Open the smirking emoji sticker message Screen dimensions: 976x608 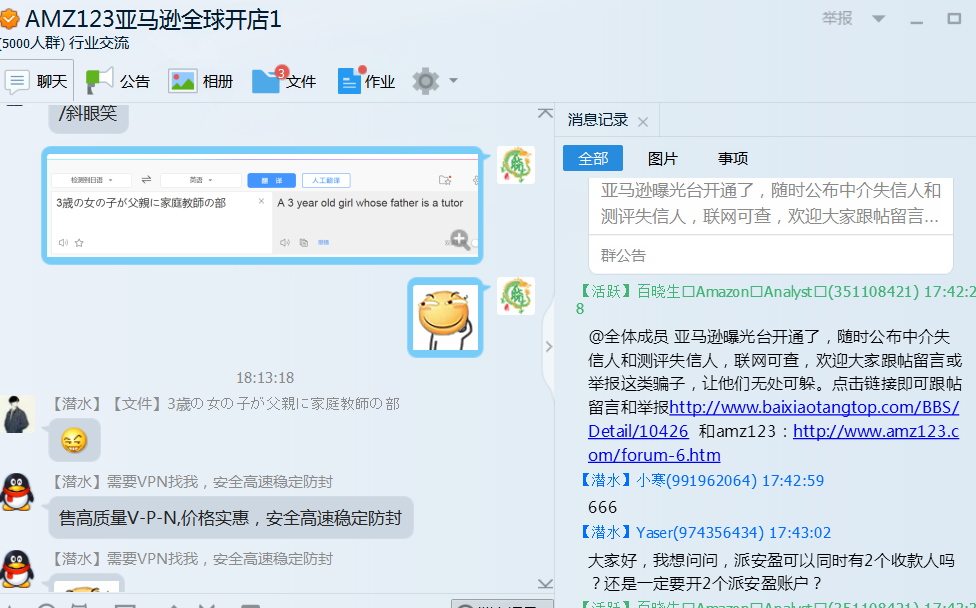(x=445, y=317)
